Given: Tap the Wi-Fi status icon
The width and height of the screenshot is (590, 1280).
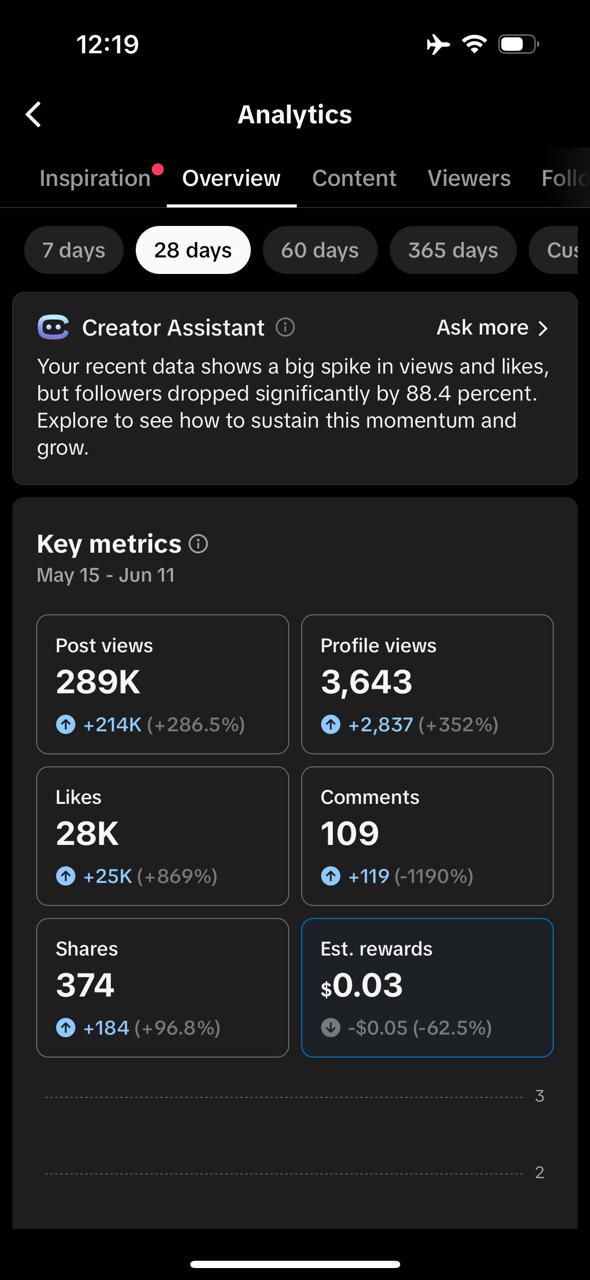Looking at the screenshot, I should [x=474, y=44].
